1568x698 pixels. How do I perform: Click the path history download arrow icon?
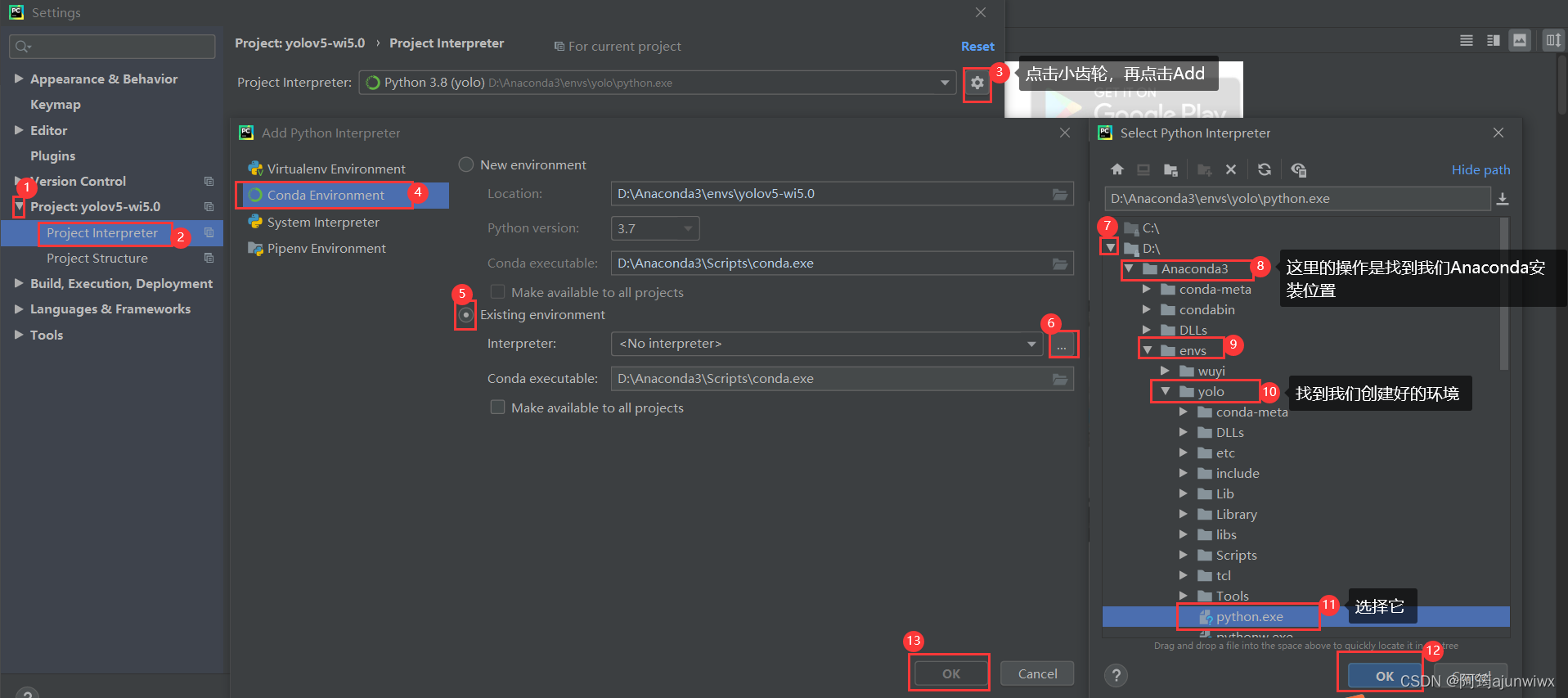(1503, 199)
